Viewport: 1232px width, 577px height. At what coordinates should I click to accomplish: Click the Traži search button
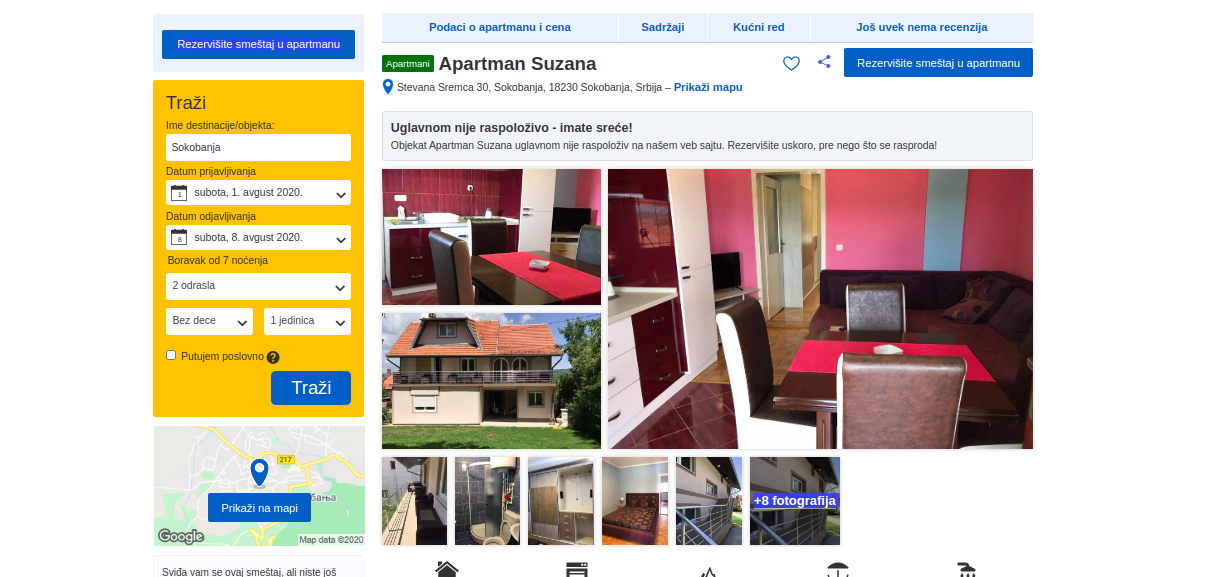click(x=311, y=388)
